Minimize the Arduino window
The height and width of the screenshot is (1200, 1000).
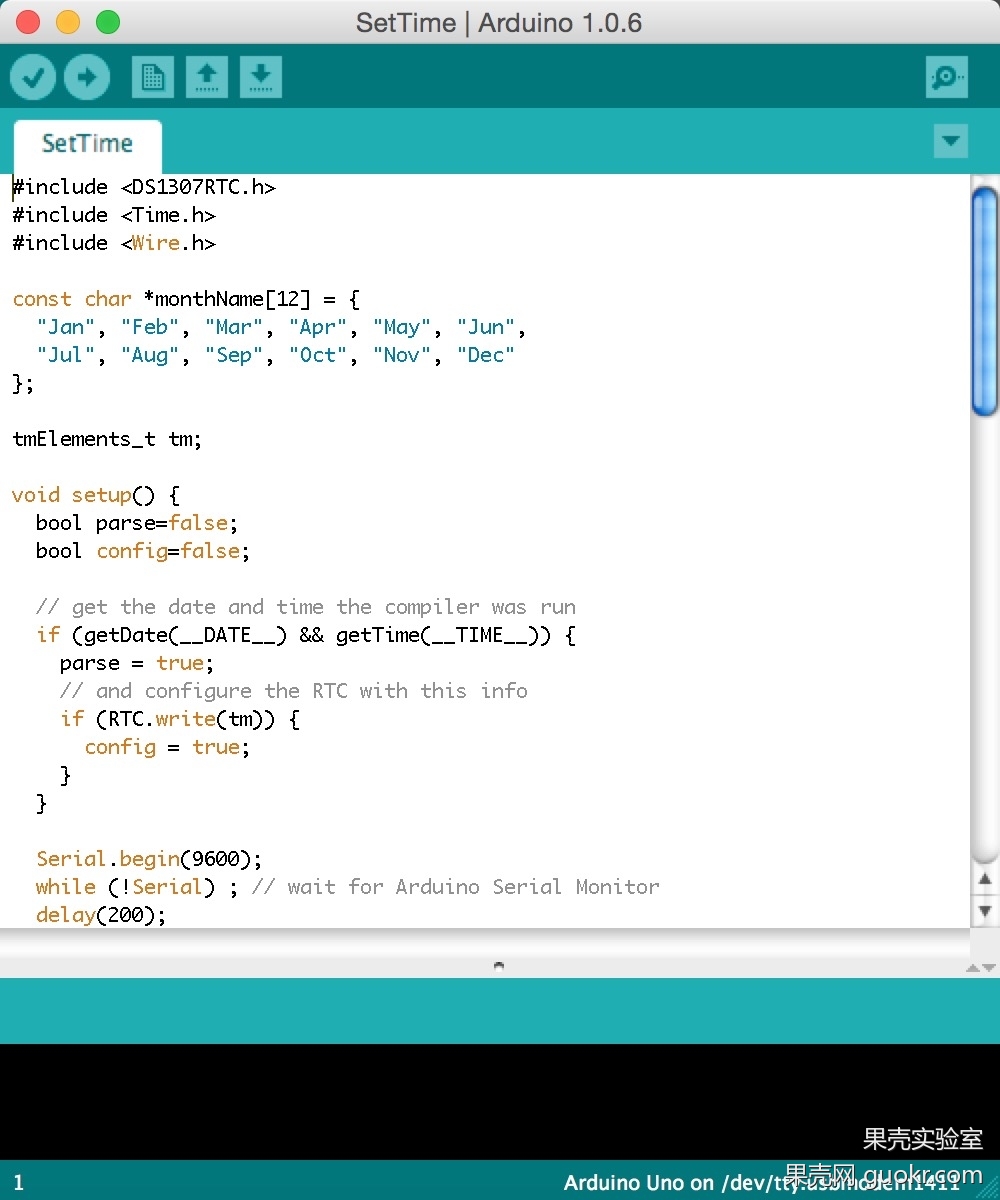68,21
